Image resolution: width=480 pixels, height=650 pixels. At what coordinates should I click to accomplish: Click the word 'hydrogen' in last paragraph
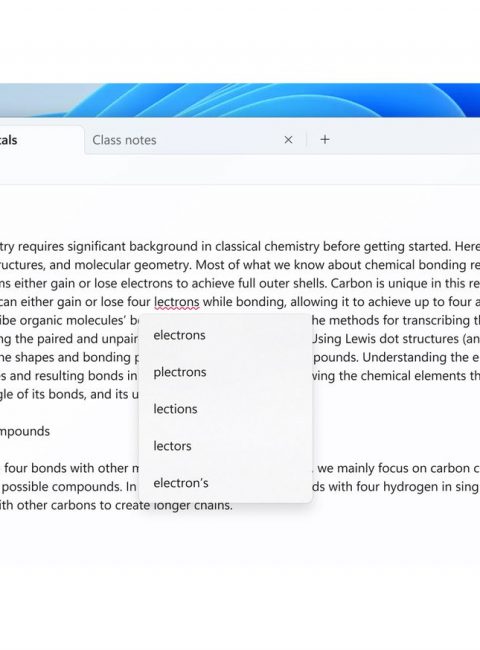(408, 487)
